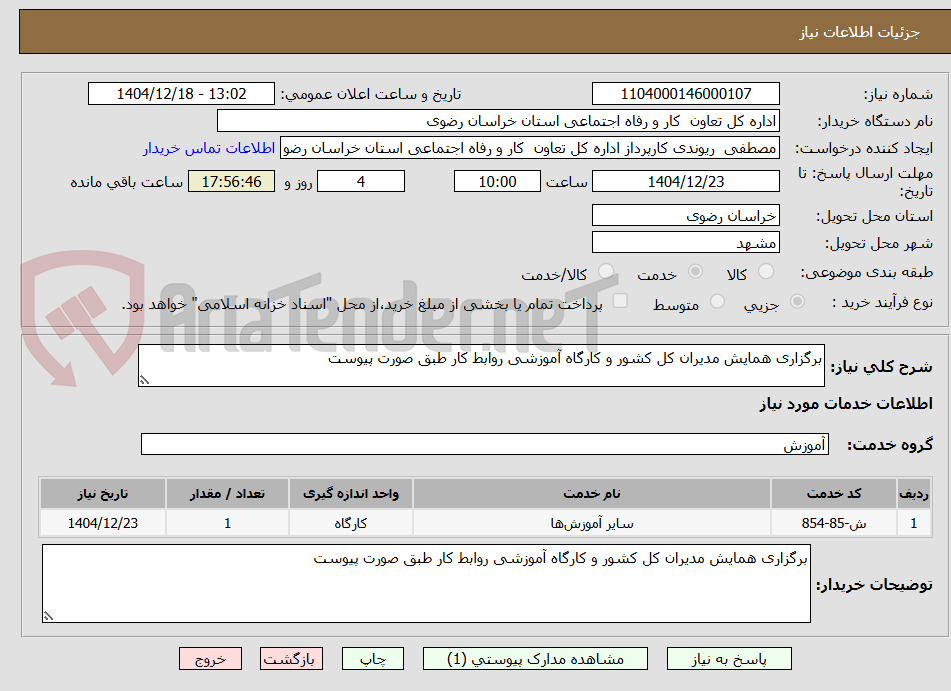This screenshot has height=691, width=951.
Task: Grab resize handle of شرح کلی نیاز box
Action: tap(144, 380)
